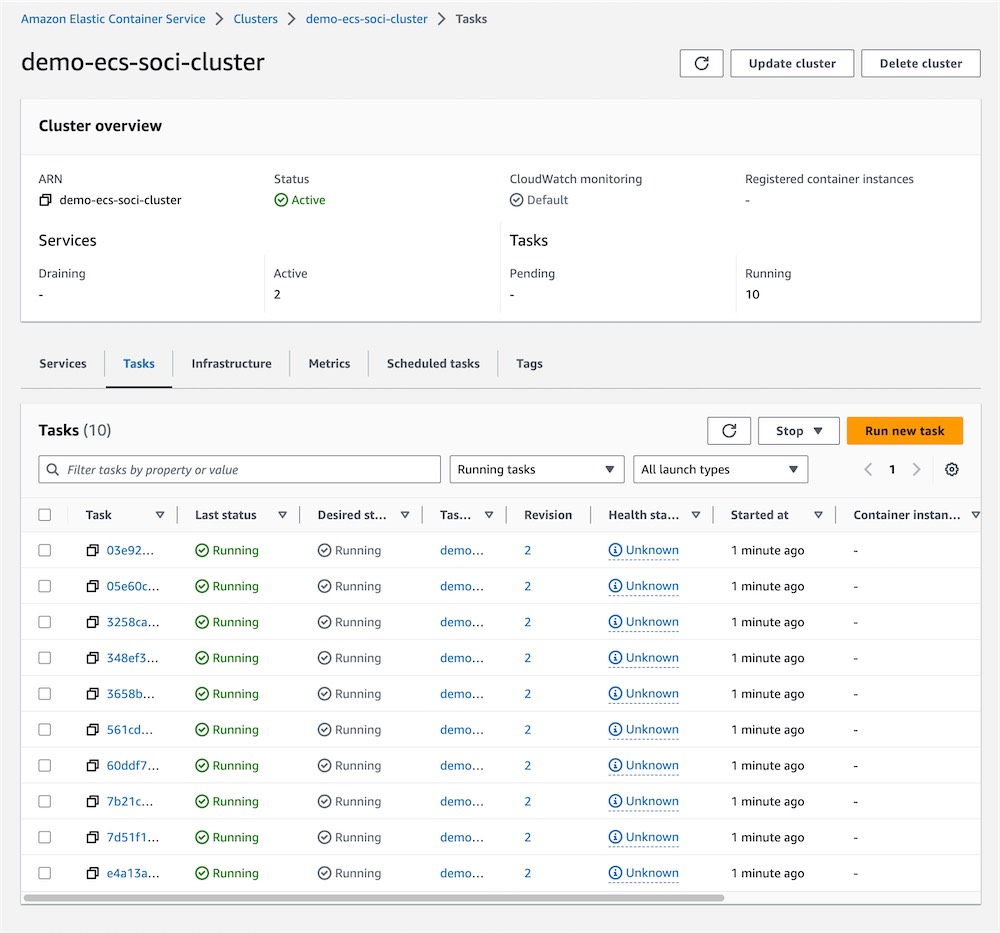Copy task ID 3658b icon
The width and height of the screenshot is (1000, 933).
tap(93, 693)
